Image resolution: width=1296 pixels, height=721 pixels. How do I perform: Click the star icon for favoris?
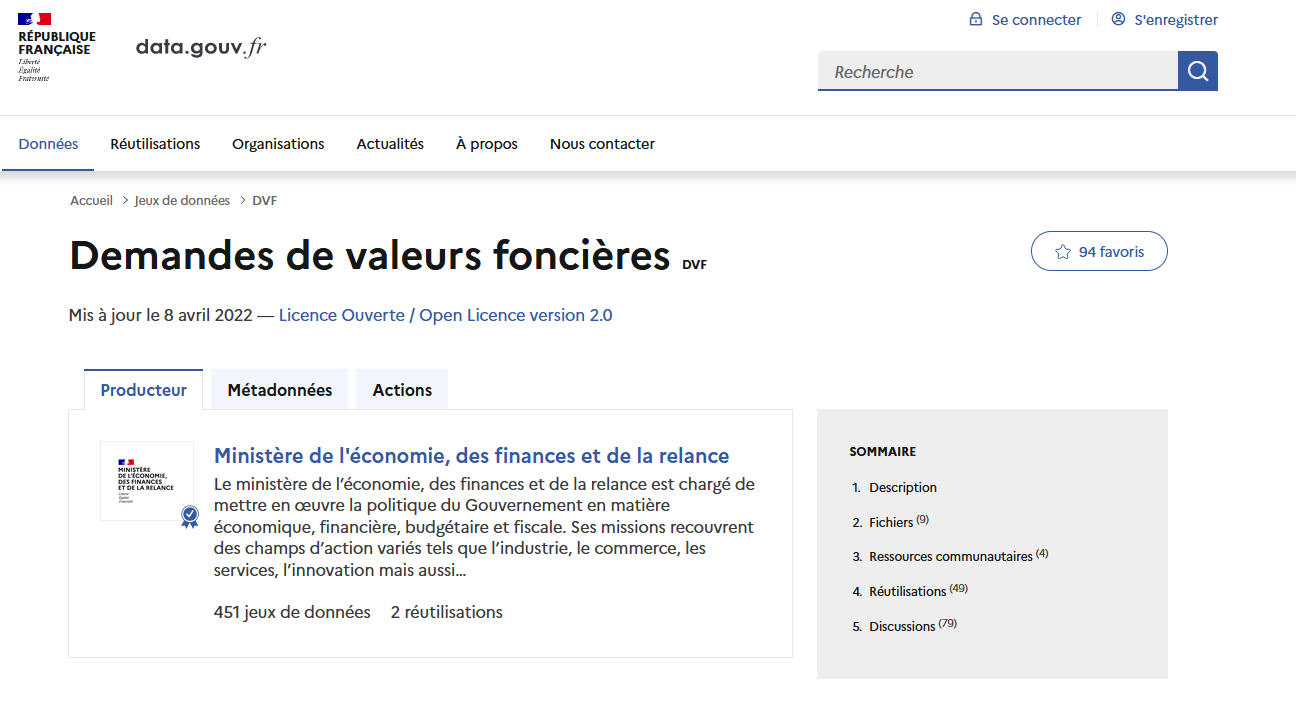1063,252
